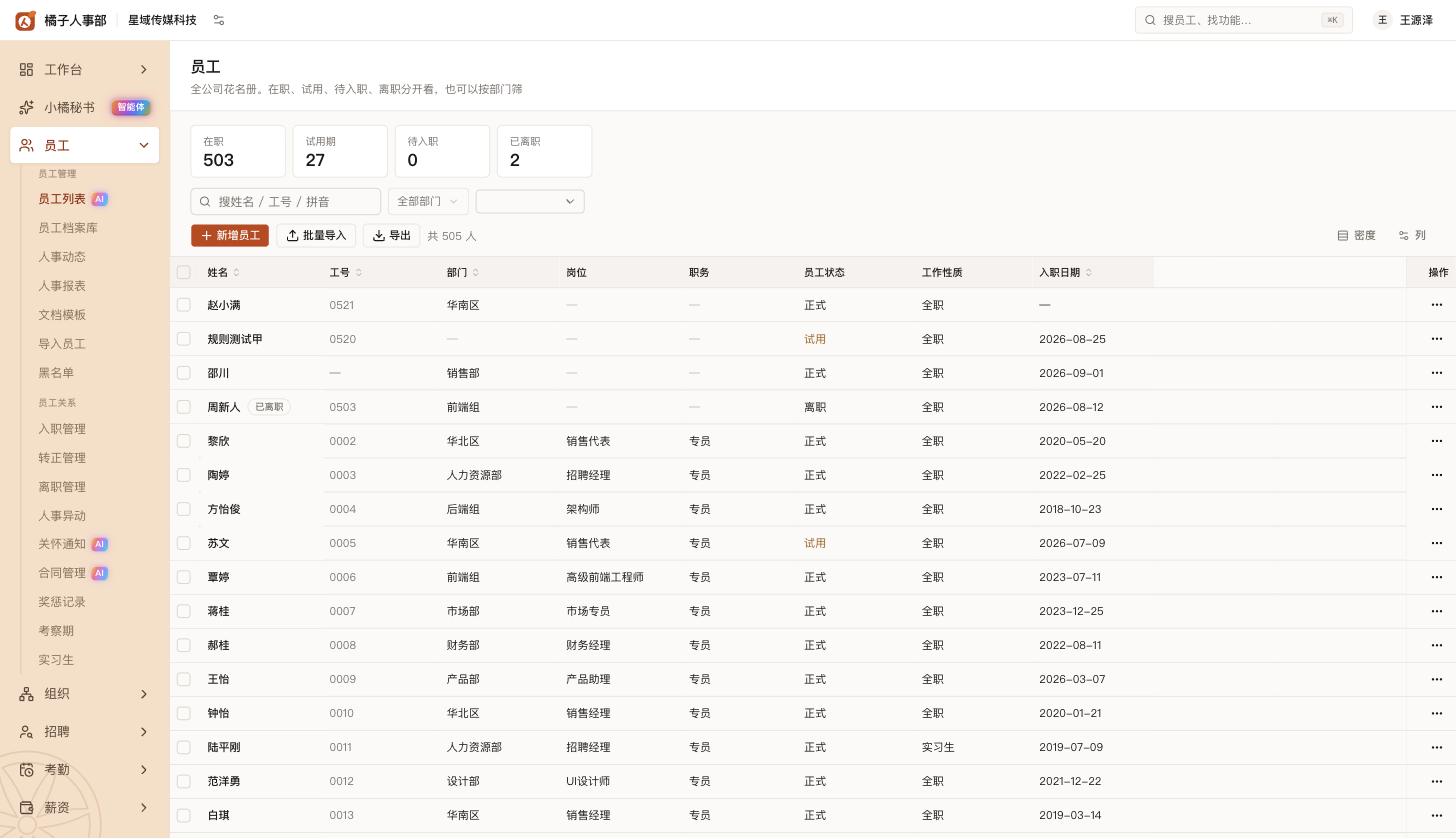Filter by the 在职 503 stat card
Image resolution: width=1456 pixels, height=839 pixels.
click(238, 152)
